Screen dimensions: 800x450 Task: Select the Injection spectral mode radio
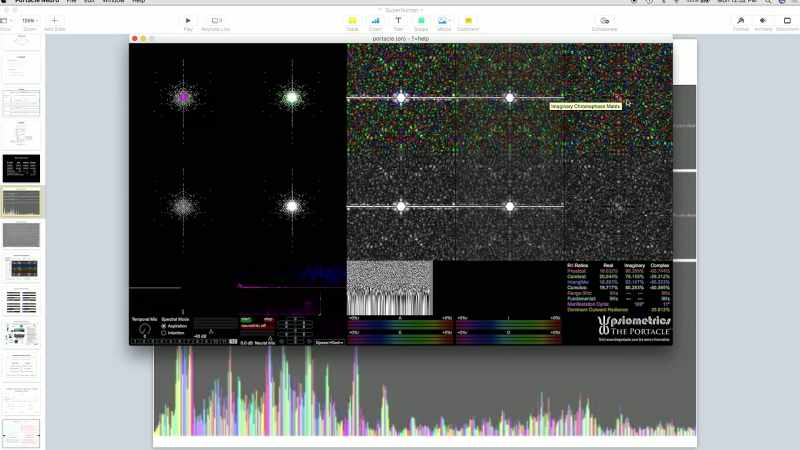(164, 333)
